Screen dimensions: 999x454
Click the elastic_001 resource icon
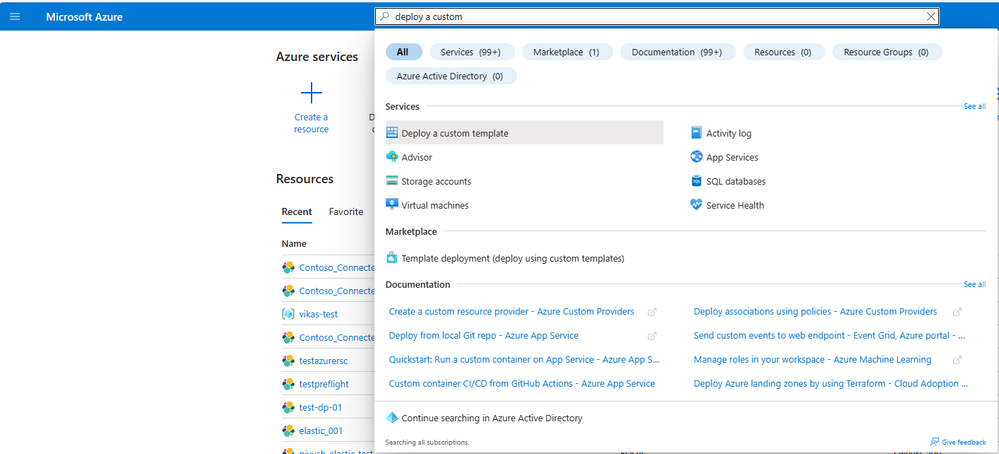point(288,430)
